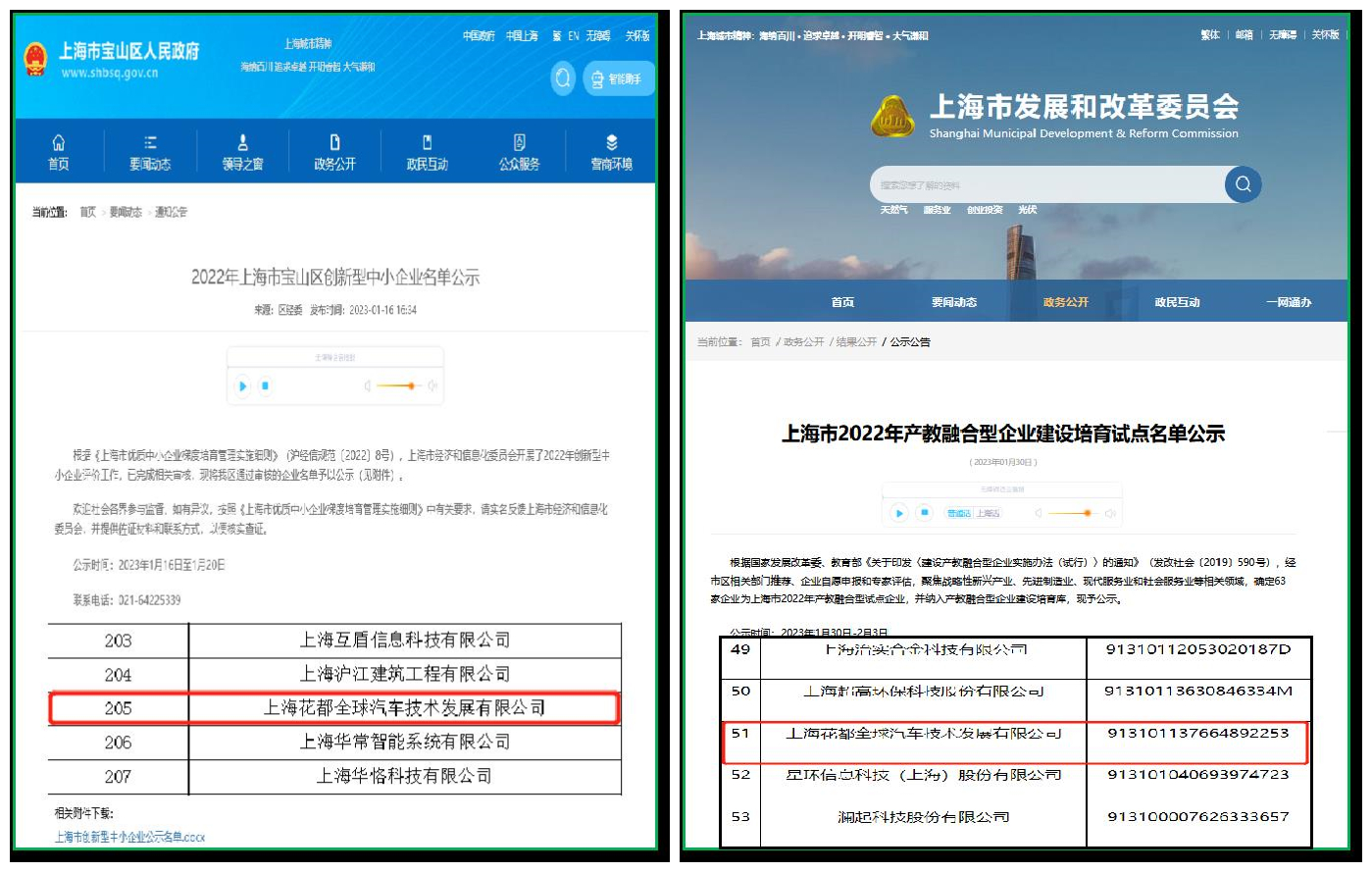Open 要闻动态 tab in Reform Commission navbar

[954, 302]
